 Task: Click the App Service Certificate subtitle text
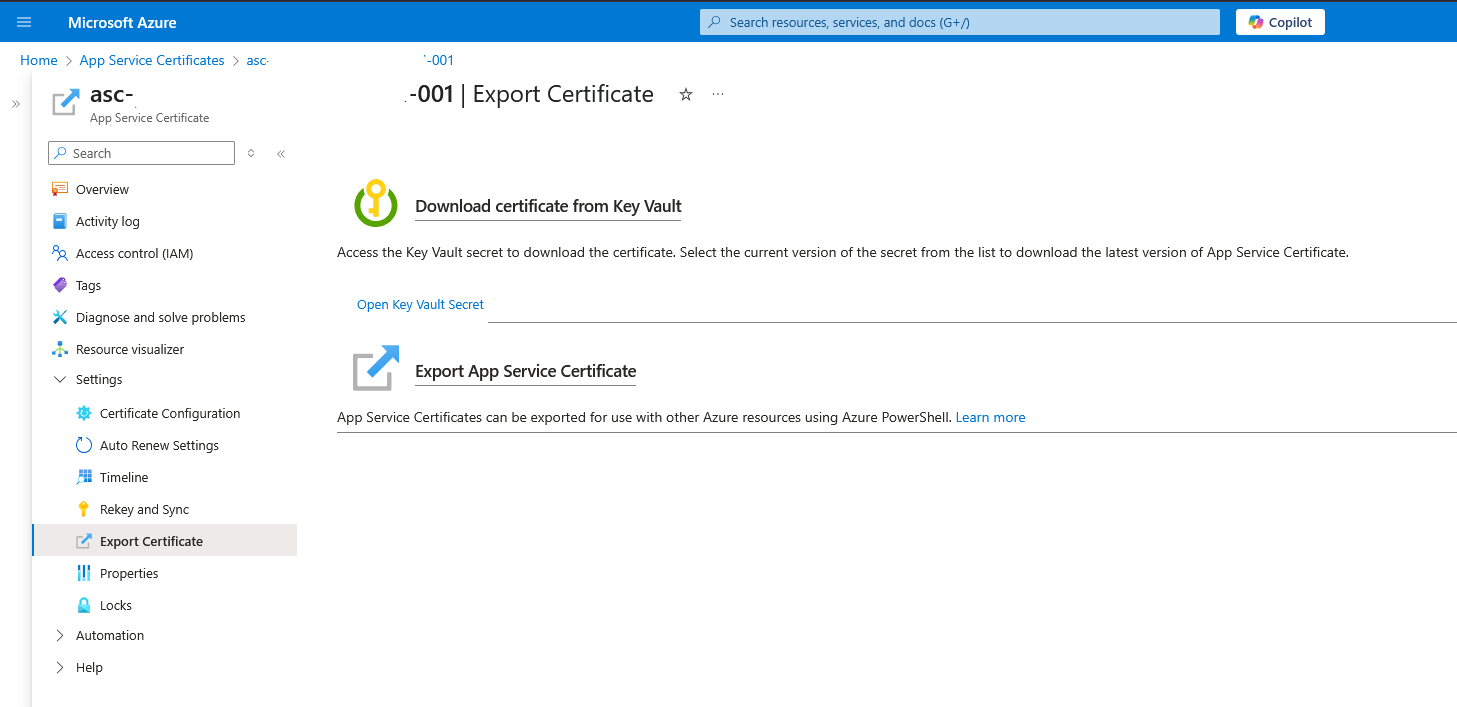pos(150,118)
